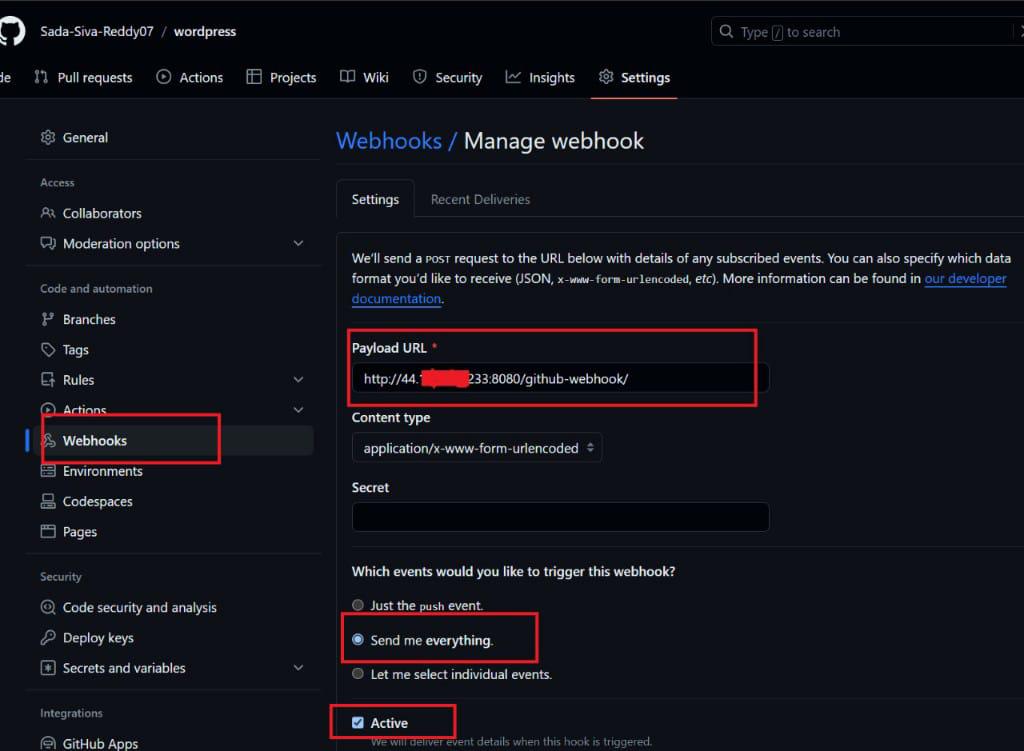Open Webhooks in the sidebar
The image size is (1024, 751).
pyautogui.click(x=171, y=440)
